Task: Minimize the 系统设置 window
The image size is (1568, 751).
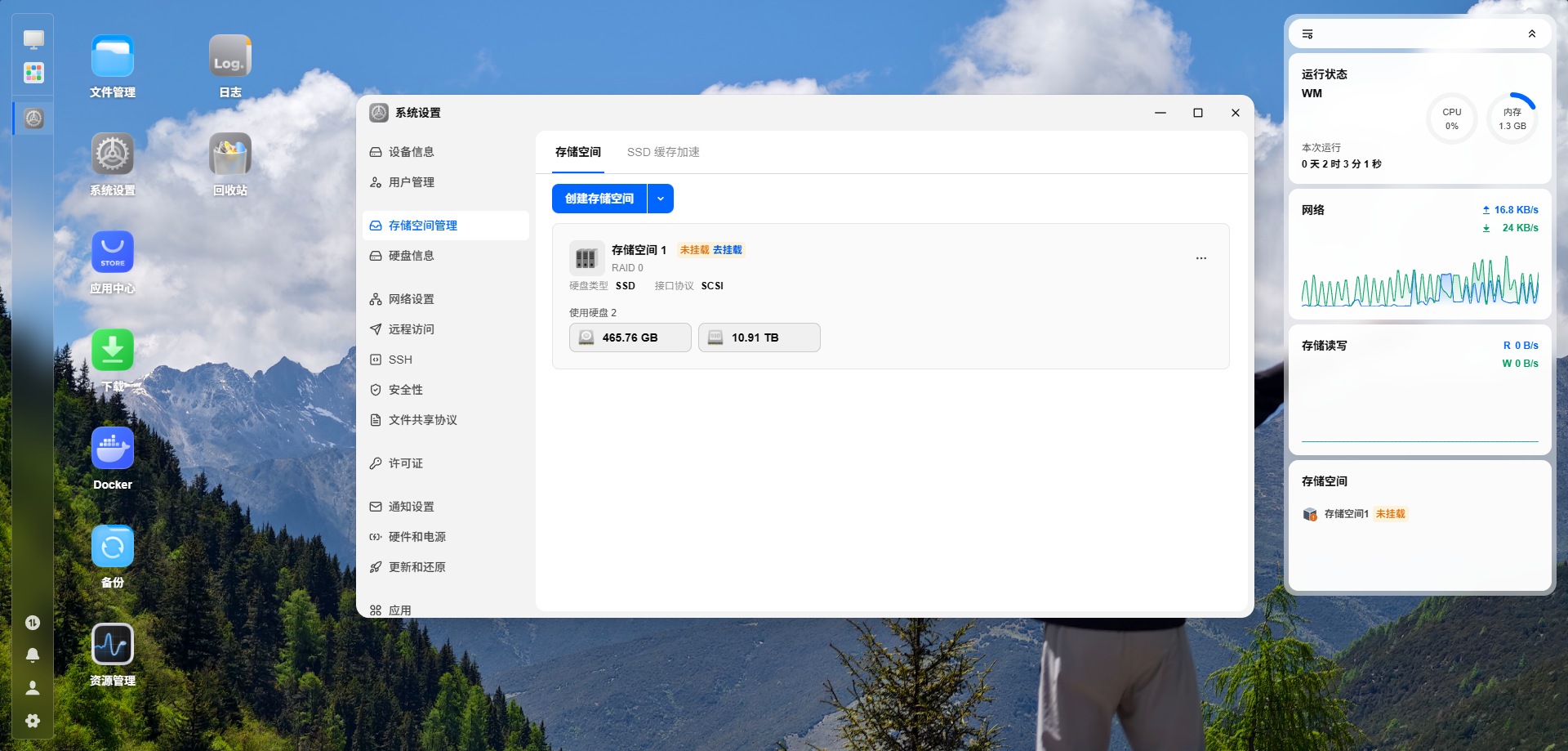Action: tap(1160, 113)
